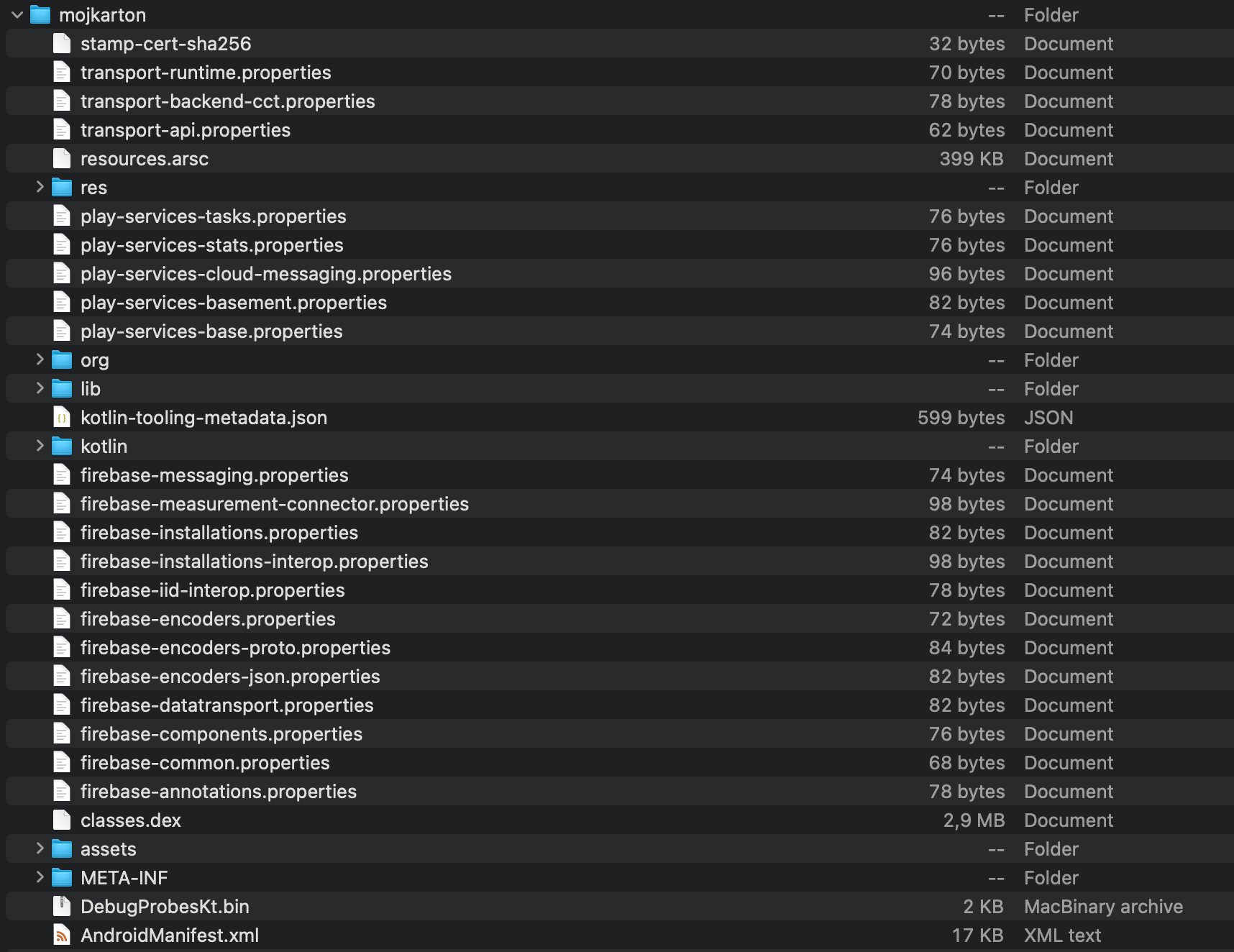Viewport: 1234px width, 952px height.
Task: Select the mojkarton folder icon
Action: (x=40, y=14)
